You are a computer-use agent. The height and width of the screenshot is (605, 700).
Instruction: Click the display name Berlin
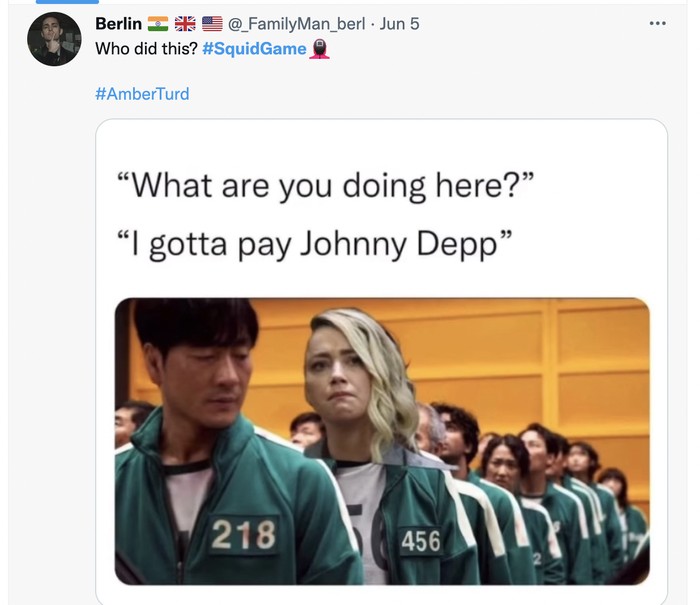click(118, 23)
